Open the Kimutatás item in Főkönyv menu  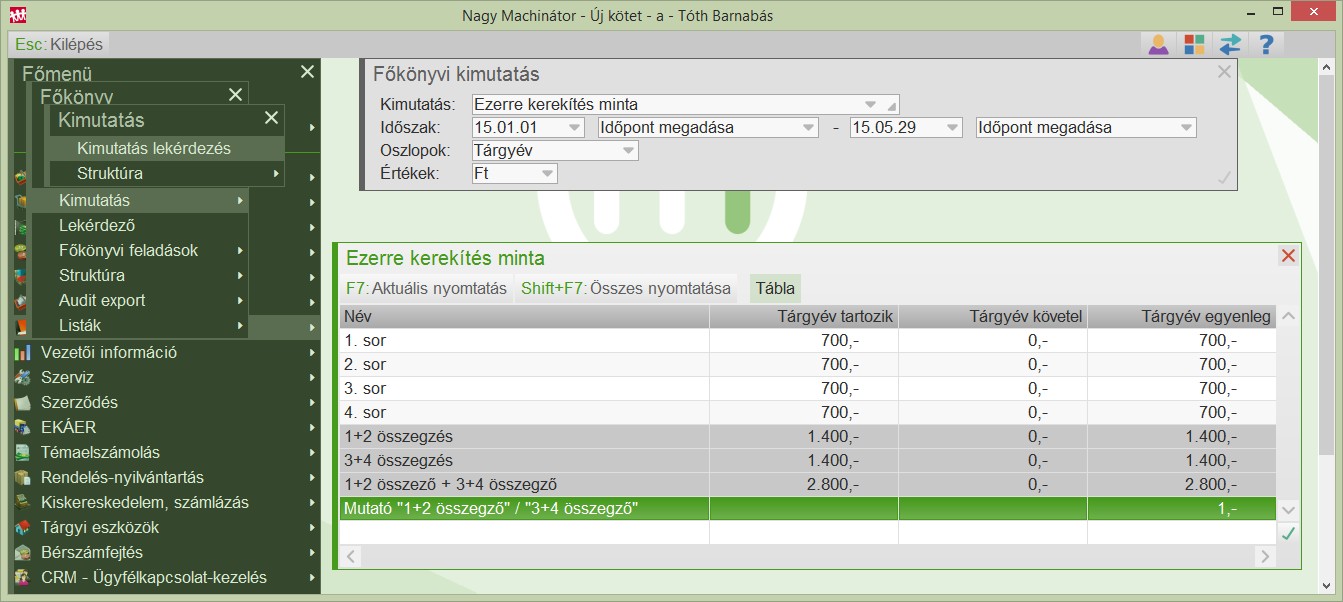(140, 200)
